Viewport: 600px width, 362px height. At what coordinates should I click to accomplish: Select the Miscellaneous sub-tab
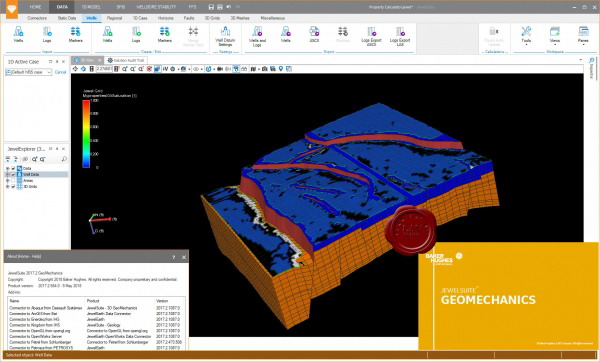point(272,18)
